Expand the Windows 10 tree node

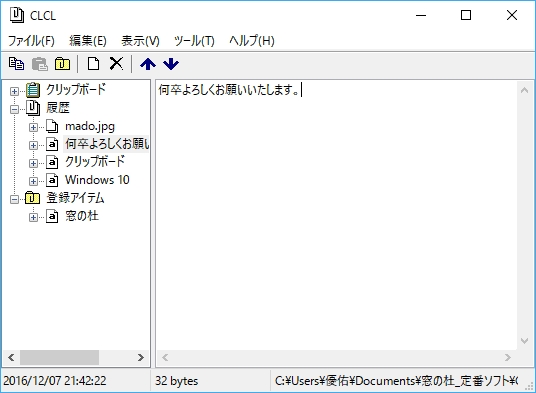33,181
